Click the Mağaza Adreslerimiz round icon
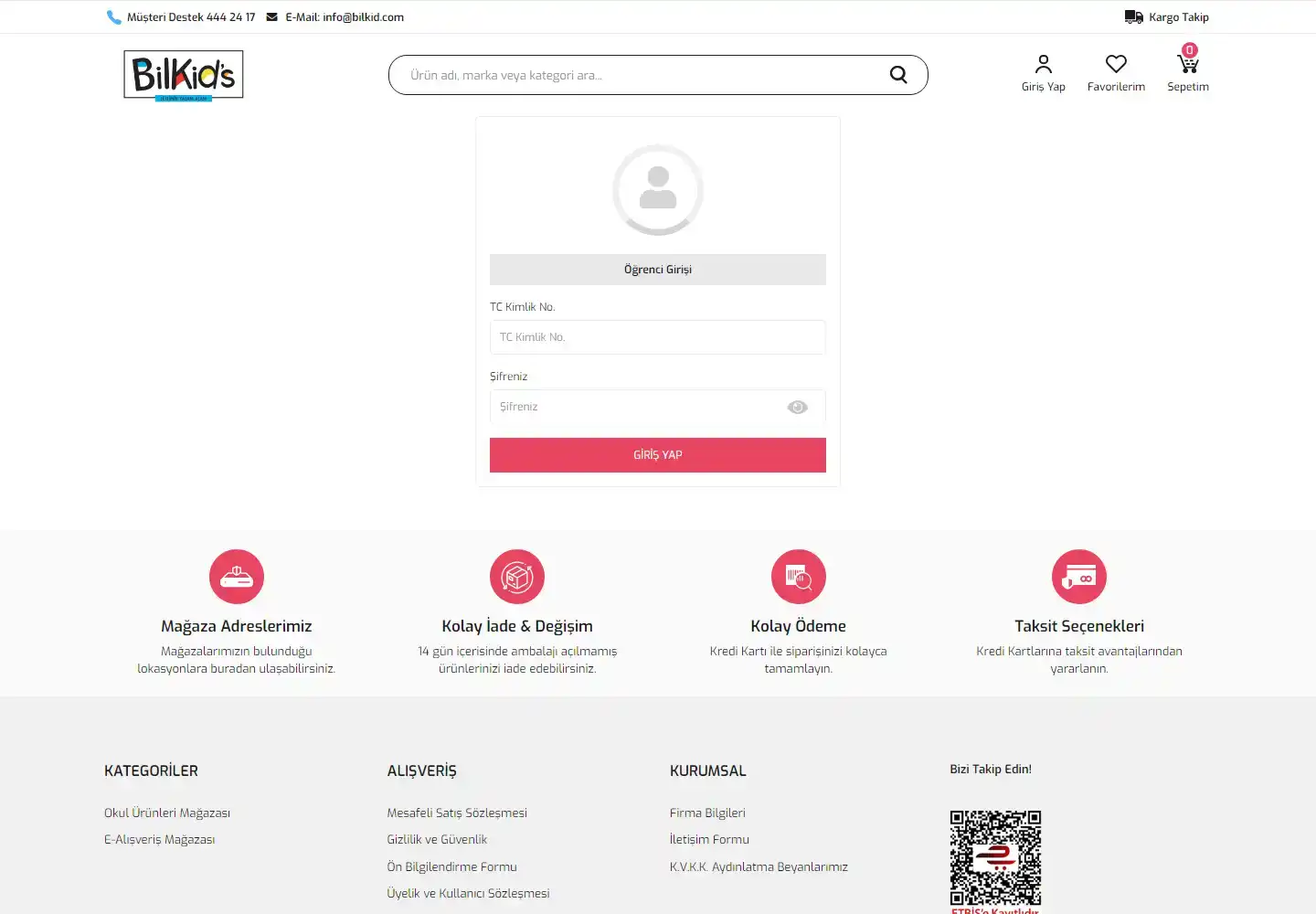 tap(237, 577)
